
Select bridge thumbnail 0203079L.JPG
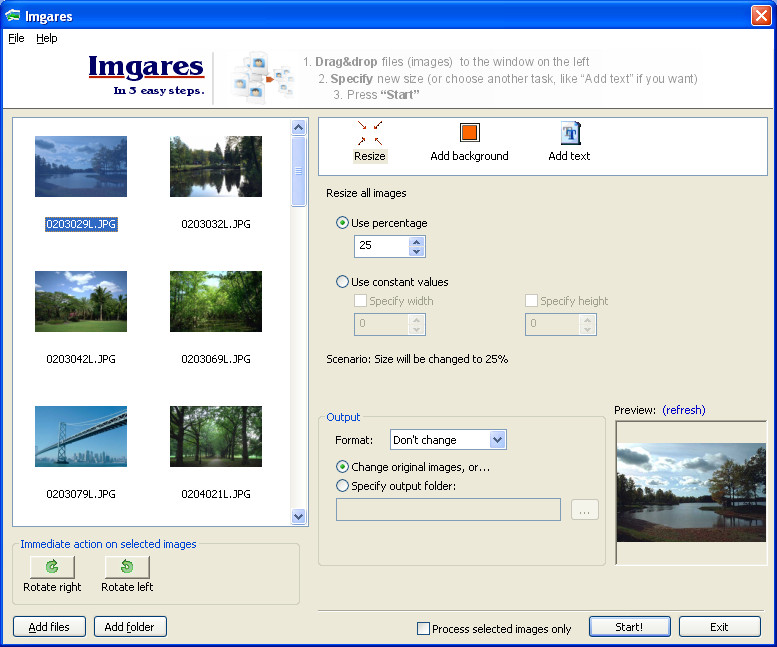point(81,436)
